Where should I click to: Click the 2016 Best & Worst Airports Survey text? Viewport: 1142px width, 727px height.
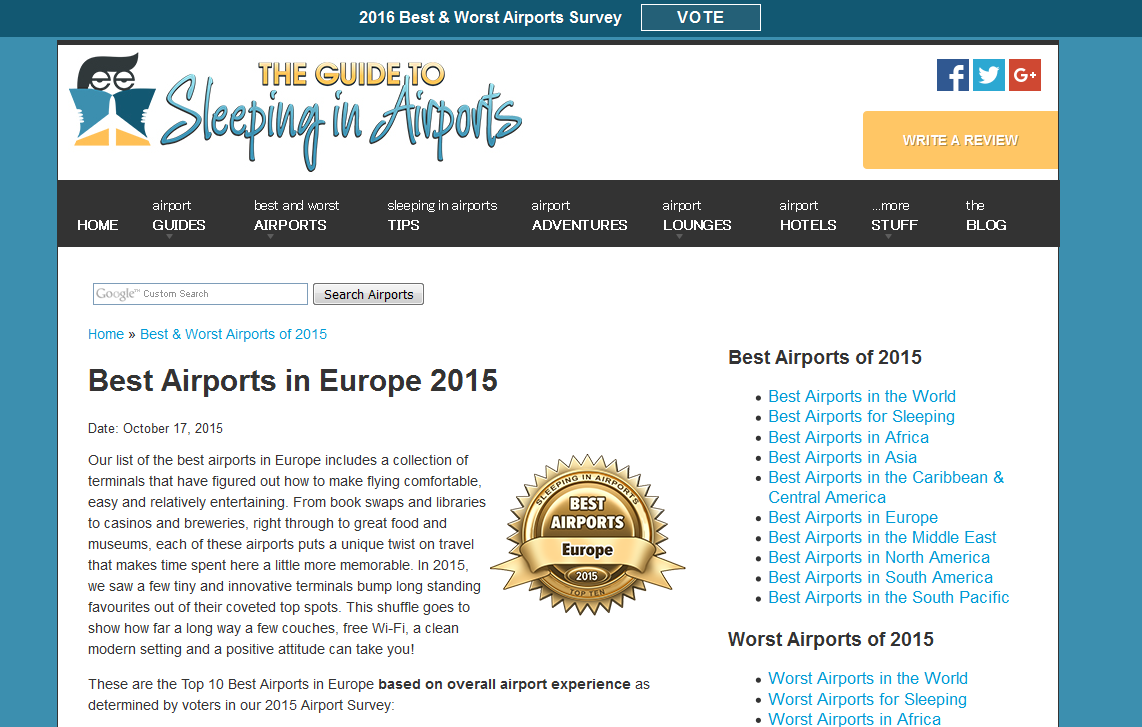(490, 17)
